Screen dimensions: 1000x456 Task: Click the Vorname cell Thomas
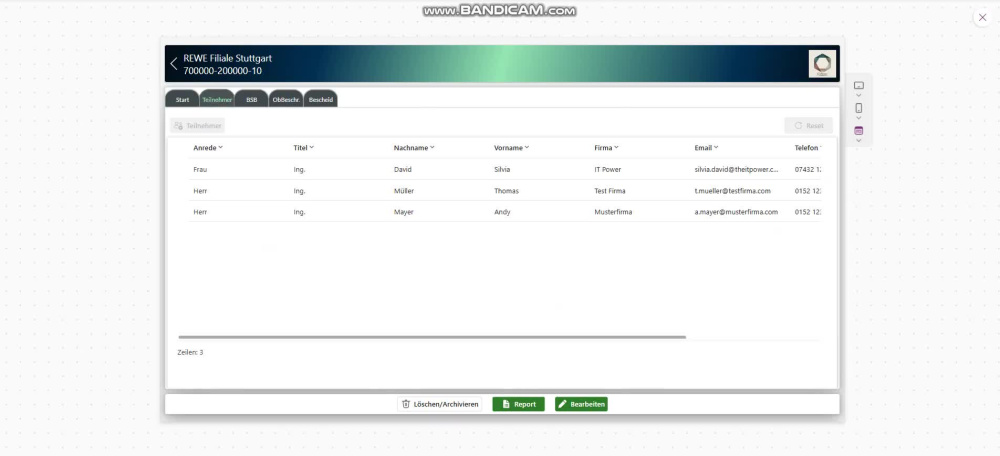pos(506,191)
